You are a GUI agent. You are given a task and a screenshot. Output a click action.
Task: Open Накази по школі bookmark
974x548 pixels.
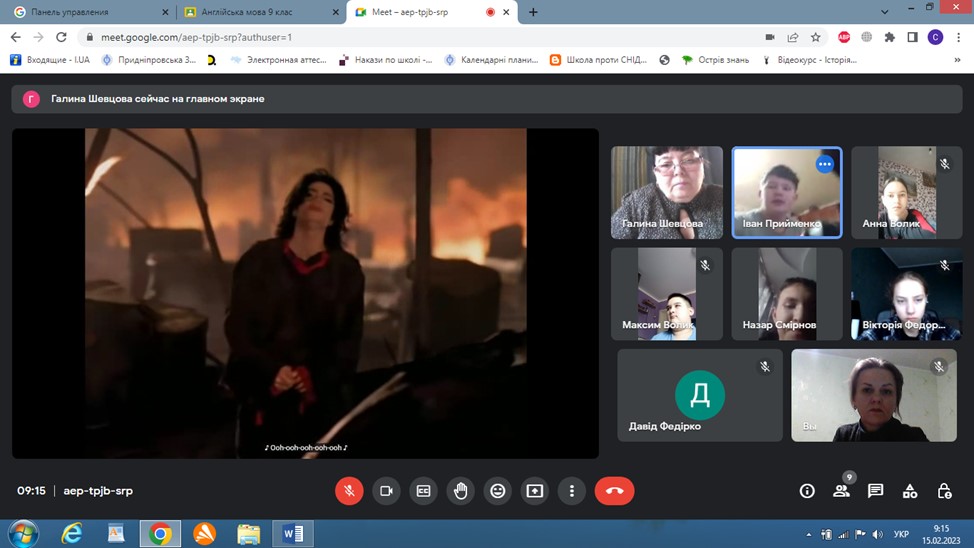[385, 60]
